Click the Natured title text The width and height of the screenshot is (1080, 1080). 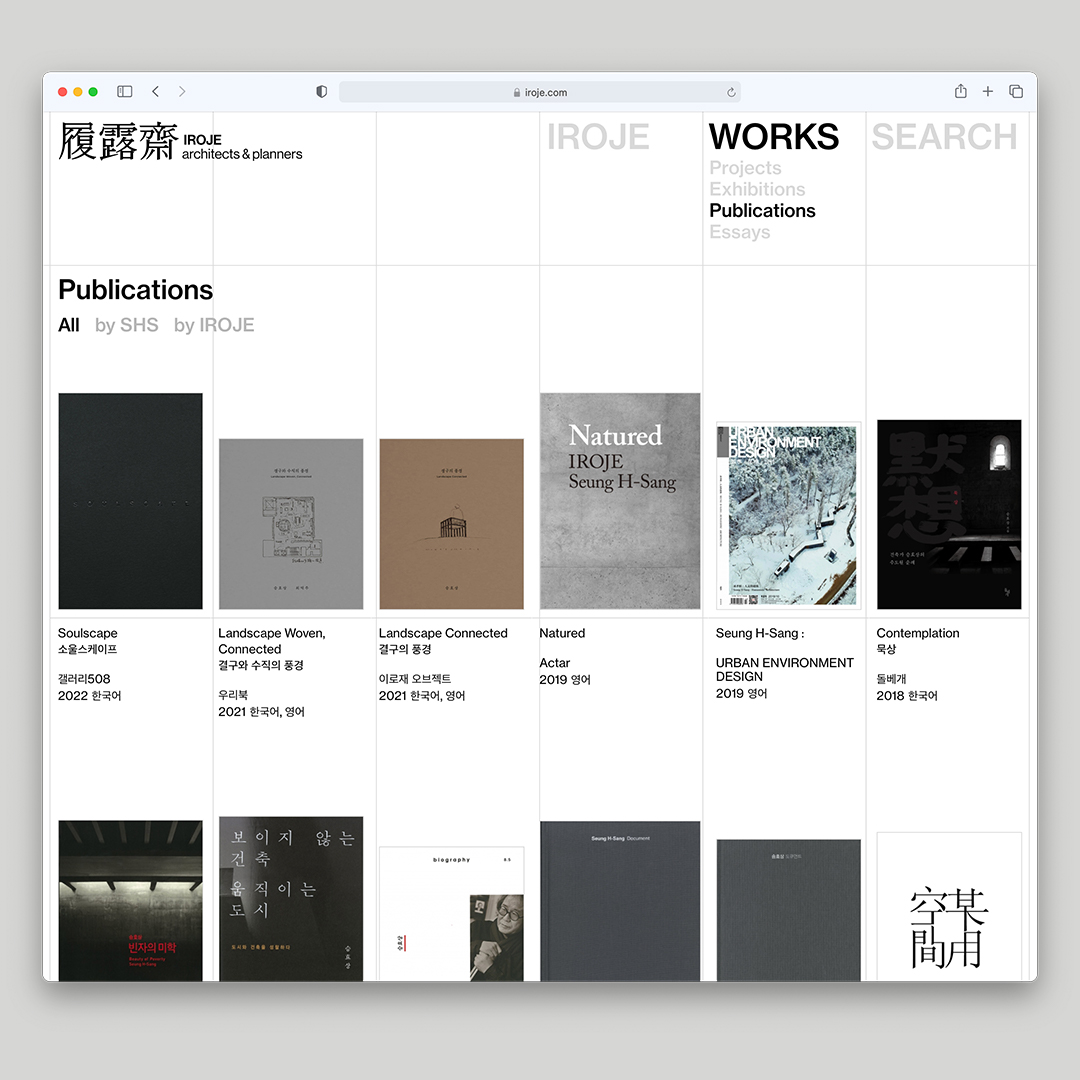click(x=562, y=633)
